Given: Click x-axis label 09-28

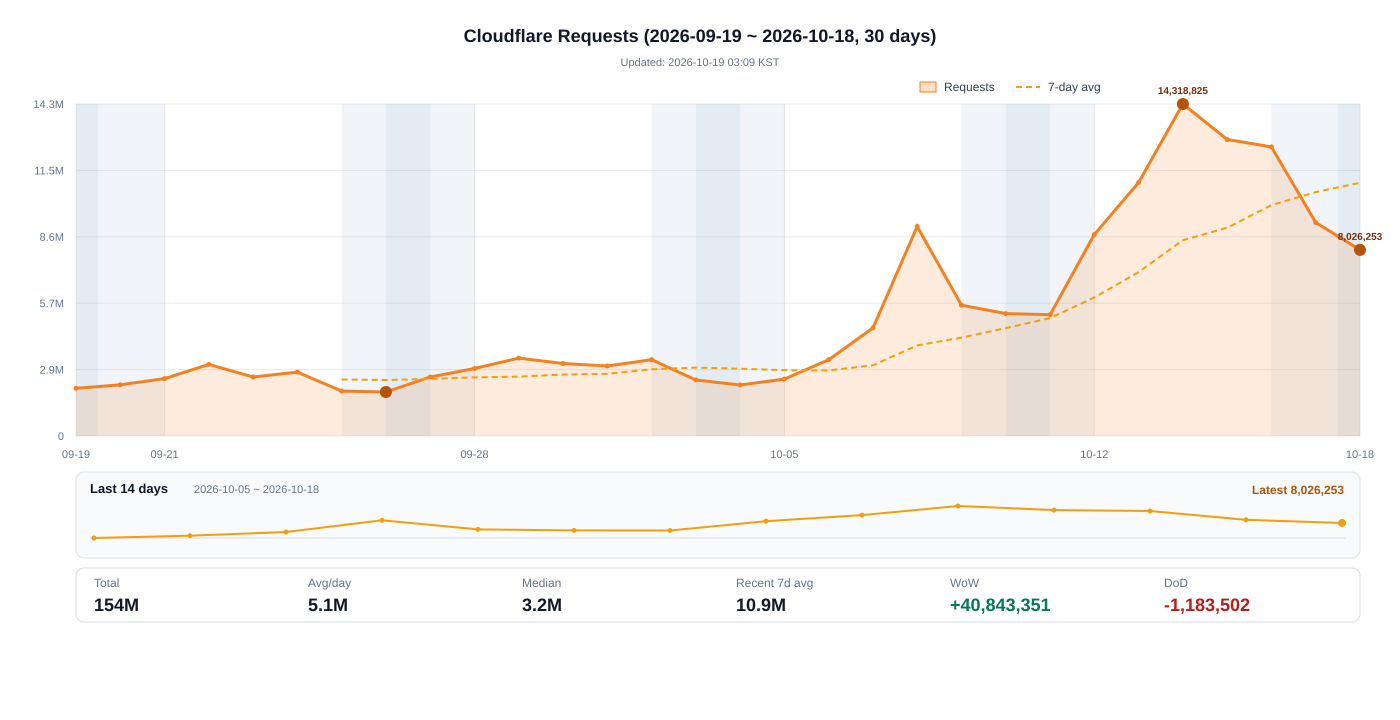Looking at the screenshot, I should point(475,454).
